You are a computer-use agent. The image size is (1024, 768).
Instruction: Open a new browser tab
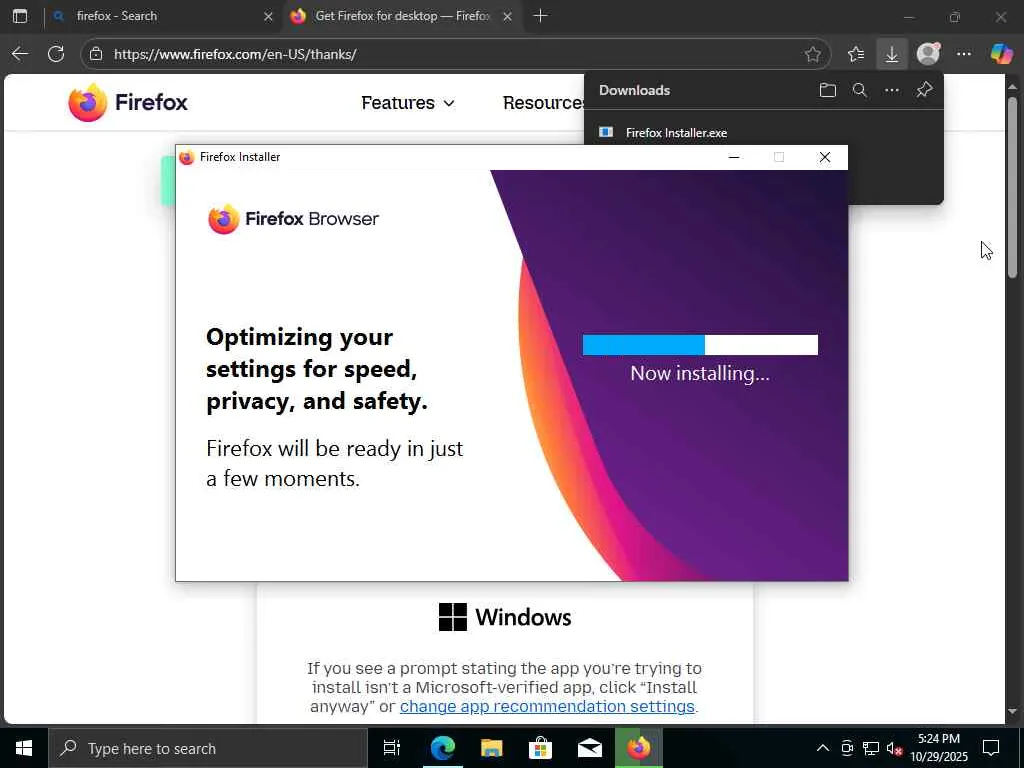coord(540,16)
